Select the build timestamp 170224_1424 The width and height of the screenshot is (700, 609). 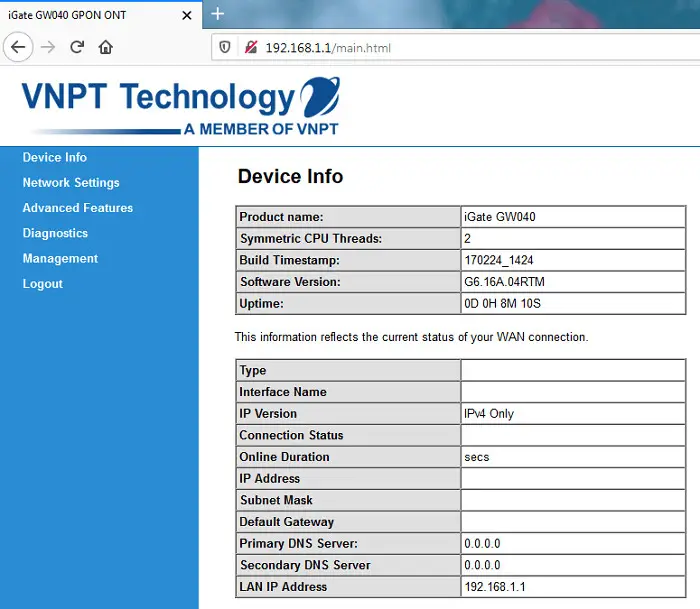[x=499, y=260]
